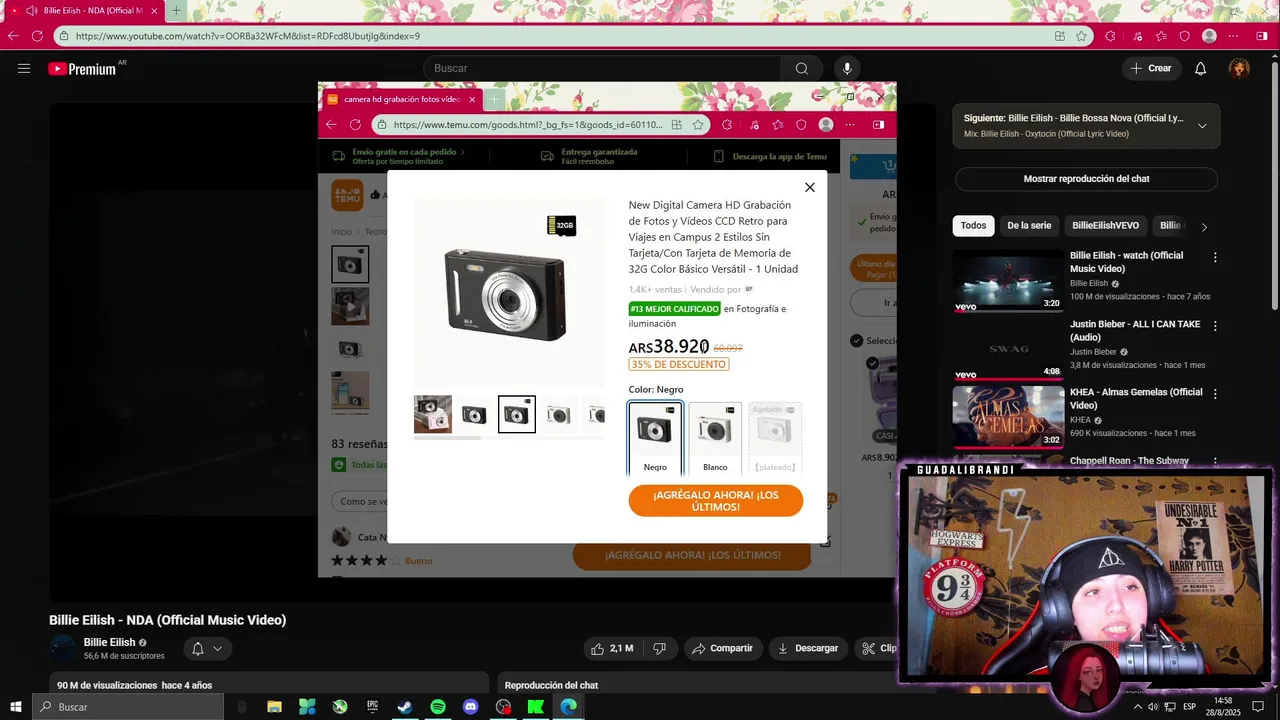The width and height of the screenshot is (1280, 720).
Task: Reload the YouTube page in the browser
Action: coord(37,36)
